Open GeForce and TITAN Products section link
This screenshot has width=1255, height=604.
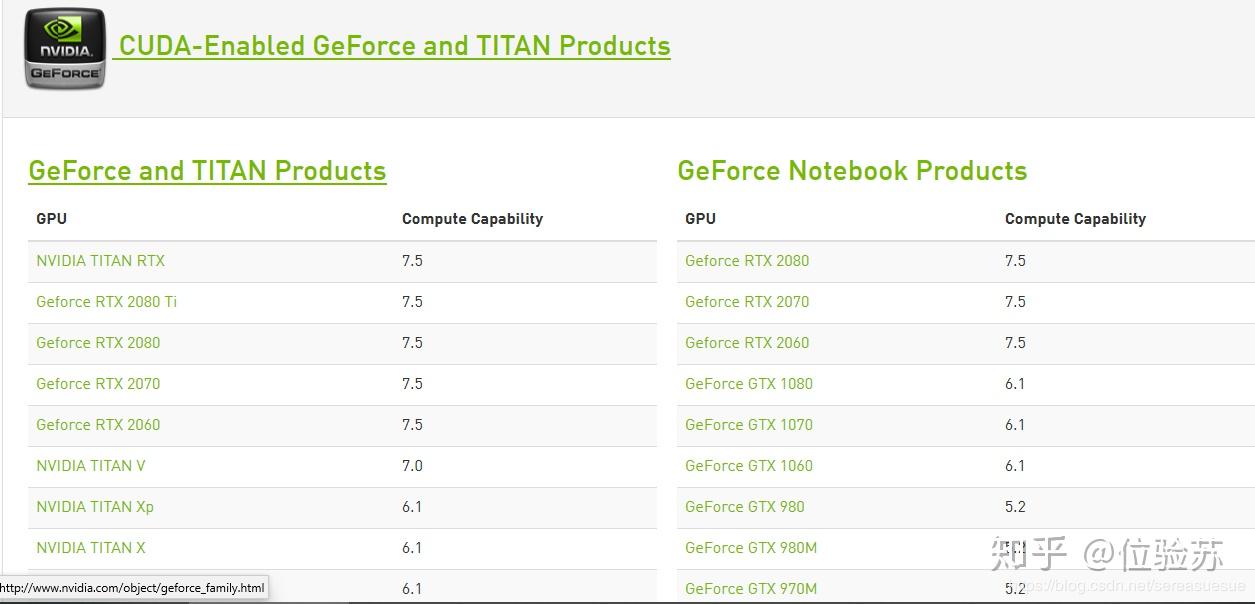point(207,171)
